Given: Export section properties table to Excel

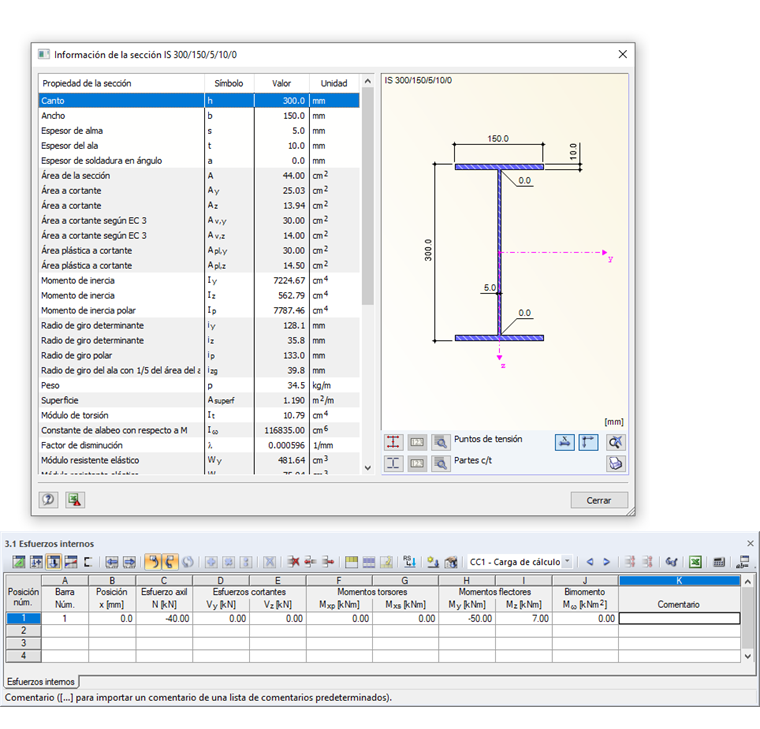Looking at the screenshot, I should click(x=75, y=500).
